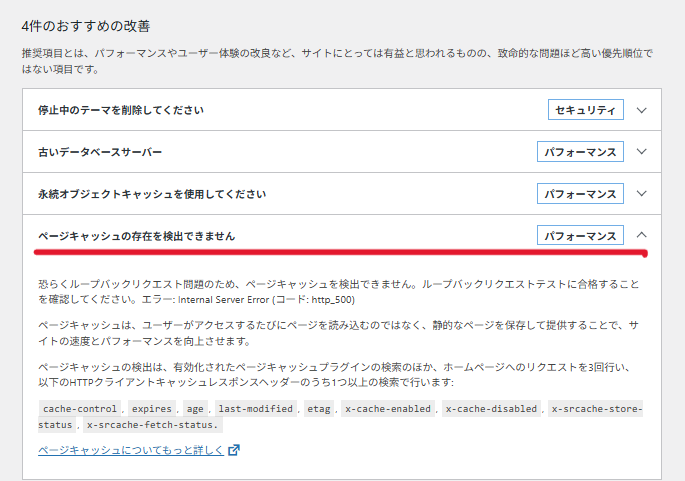The width and height of the screenshot is (685, 481).
Task: Click パフォーマンス badge on ページキャッシュ row
Action: [580, 236]
